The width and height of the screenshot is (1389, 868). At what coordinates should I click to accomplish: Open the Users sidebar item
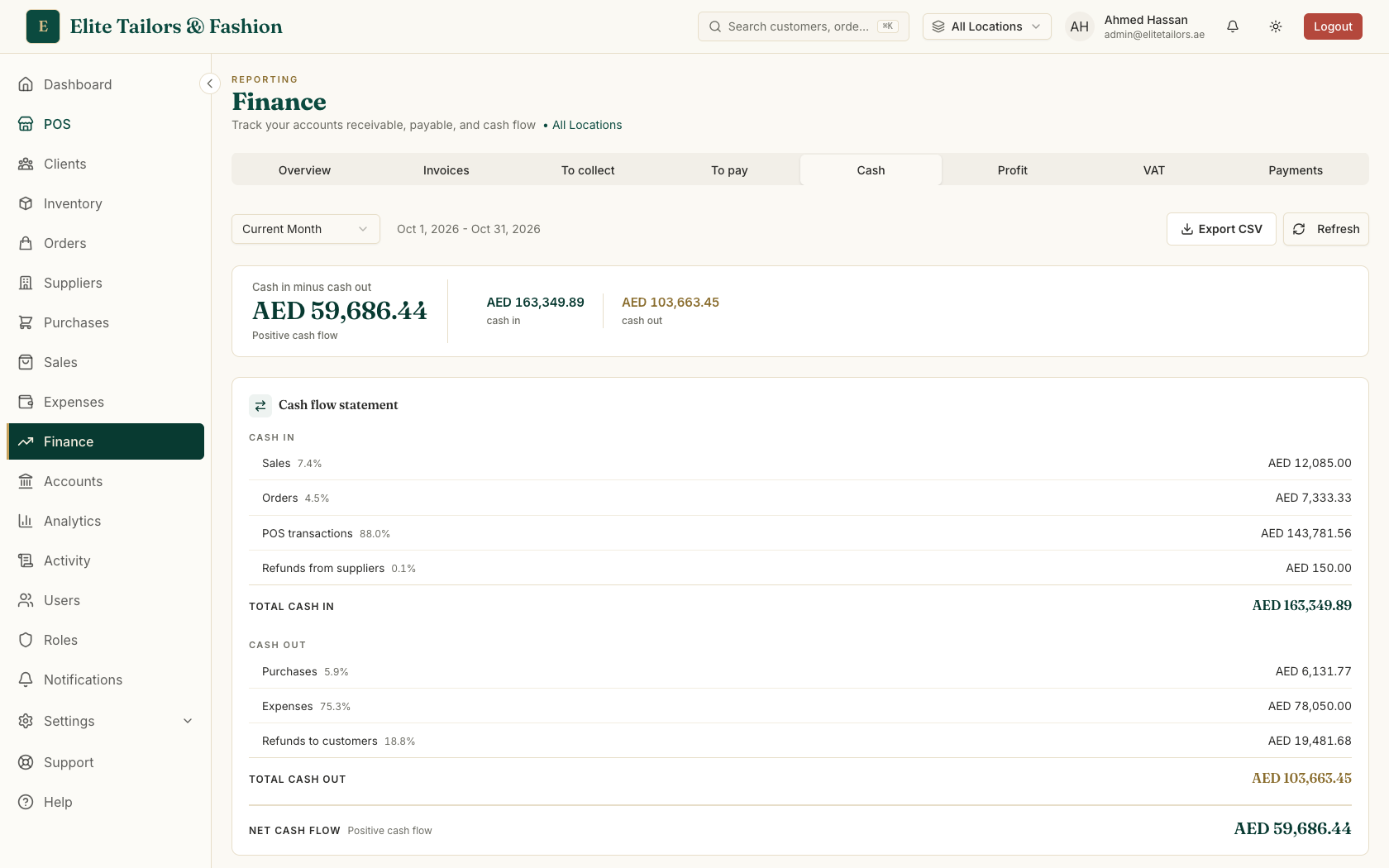[106, 600]
